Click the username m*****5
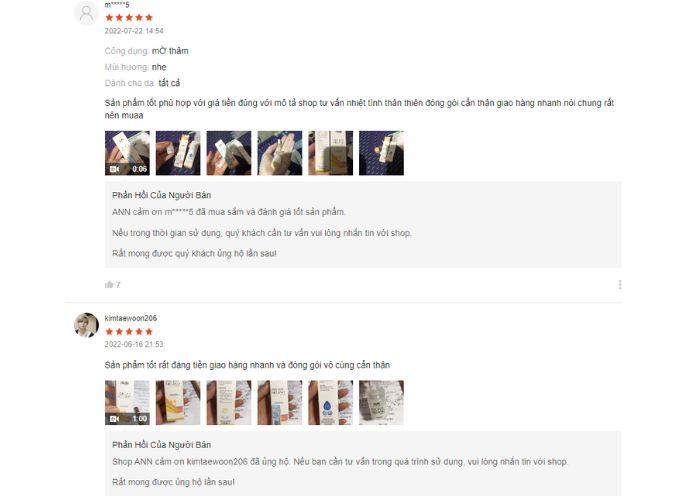This screenshot has width=700, height=500. [117, 5]
